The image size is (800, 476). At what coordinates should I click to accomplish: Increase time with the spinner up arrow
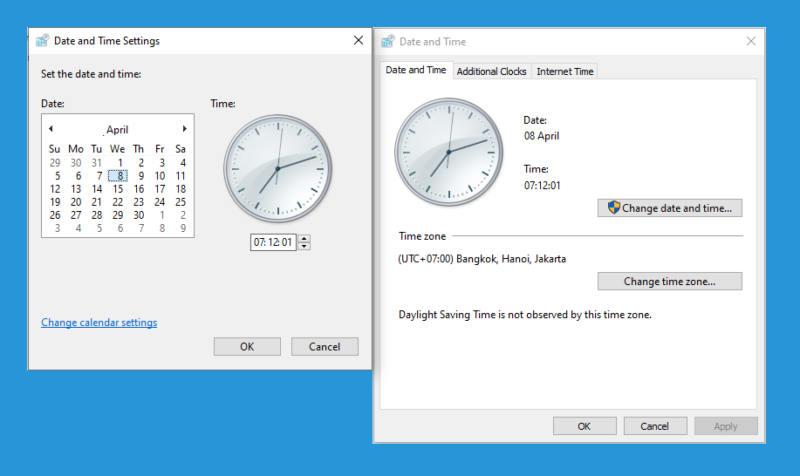[304, 238]
